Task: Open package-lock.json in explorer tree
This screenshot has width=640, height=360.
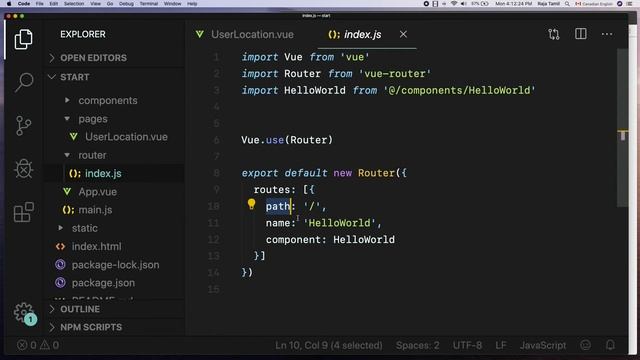Action: pyautogui.click(x=116, y=264)
